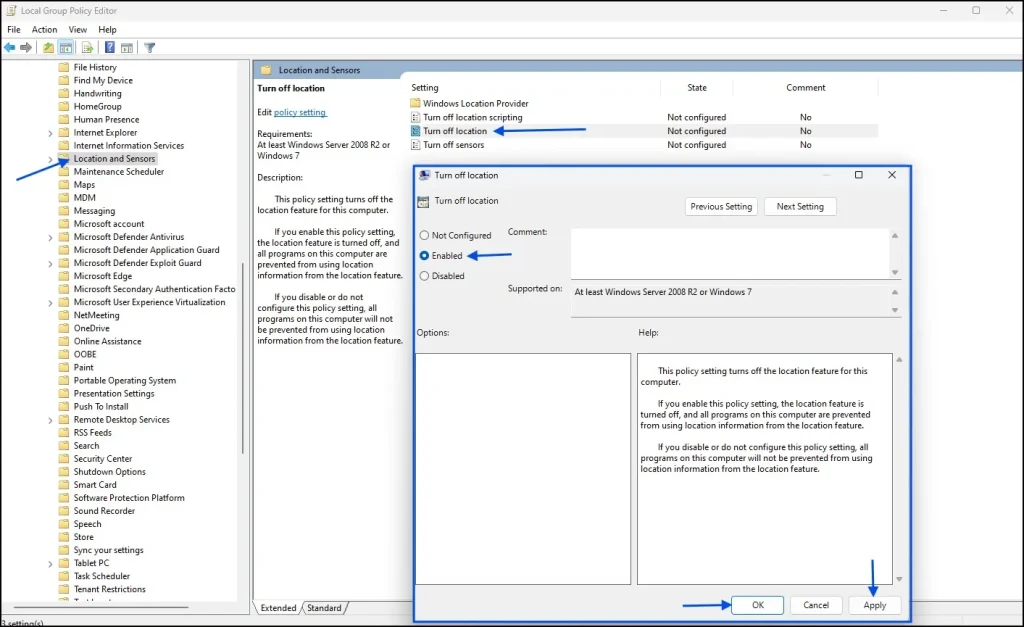Screen dimensions: 1024x627
Task: Select Sound Recorder in the tree
Action: click(104, 511)
